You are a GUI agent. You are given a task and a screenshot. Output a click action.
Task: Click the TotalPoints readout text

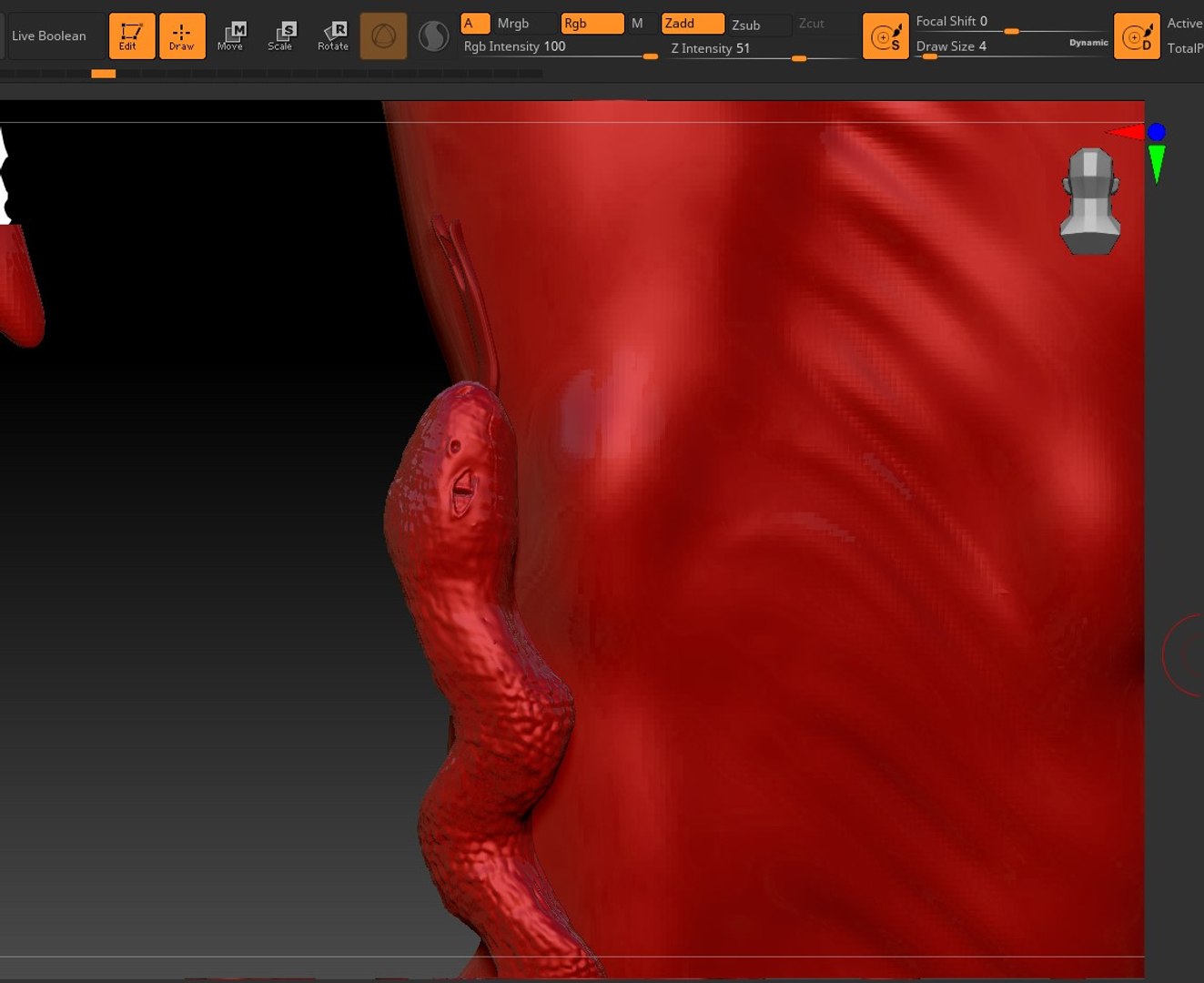[1185, 48]
